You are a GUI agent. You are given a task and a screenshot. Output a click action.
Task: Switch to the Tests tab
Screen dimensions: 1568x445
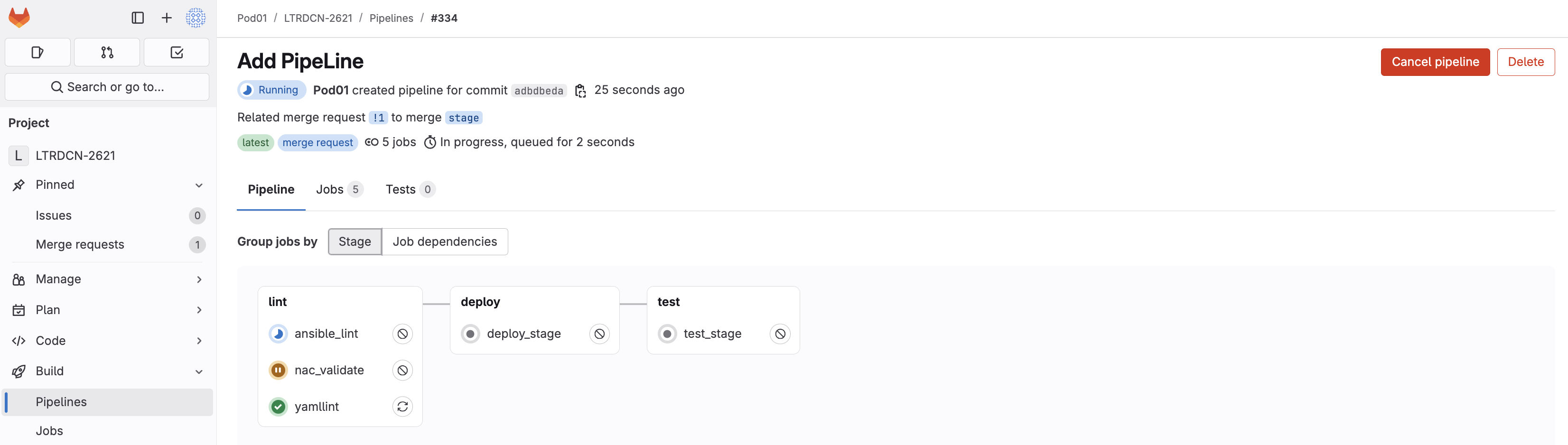tap(409, 189)
